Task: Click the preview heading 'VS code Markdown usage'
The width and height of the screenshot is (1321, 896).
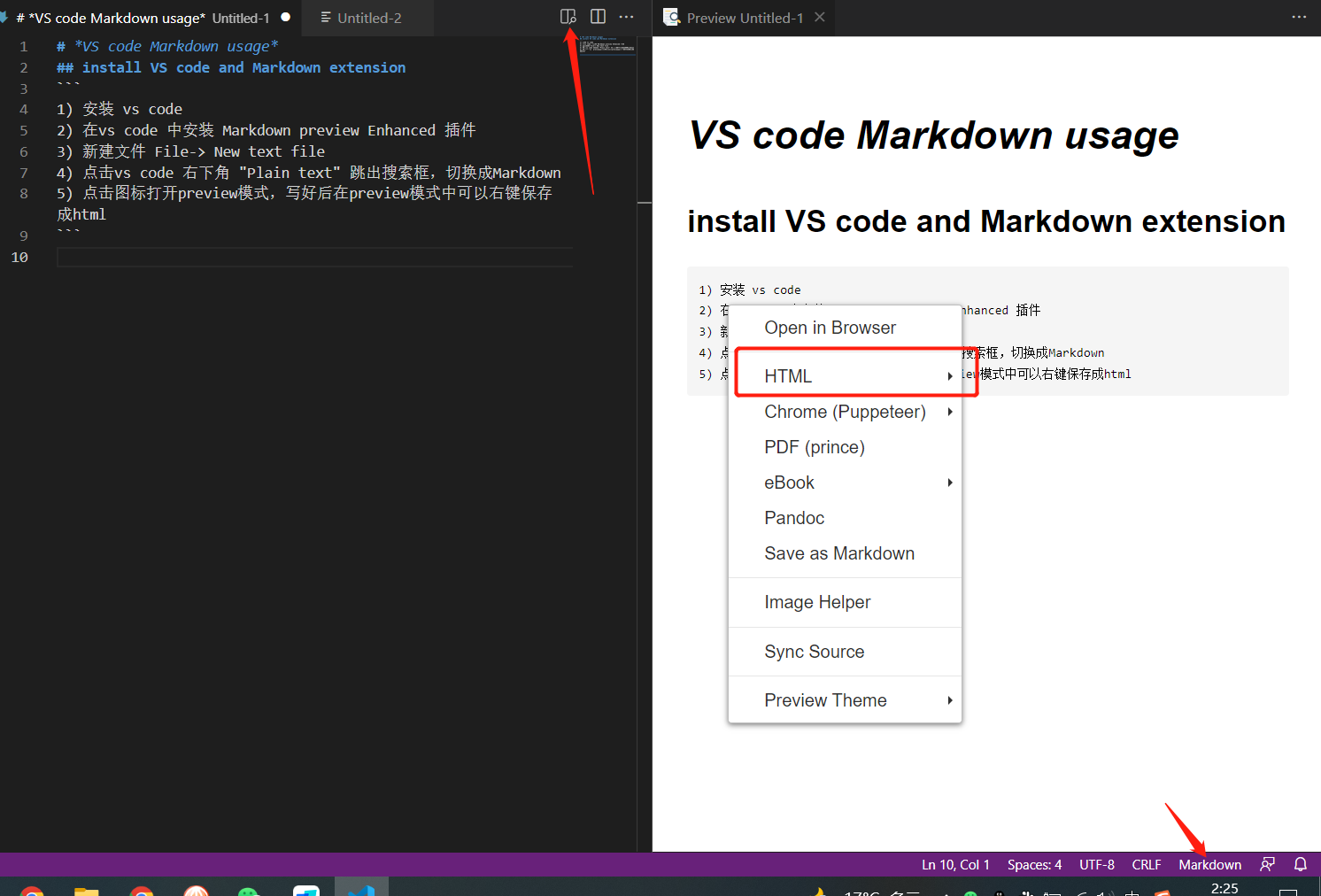Action: coord(933,135)
